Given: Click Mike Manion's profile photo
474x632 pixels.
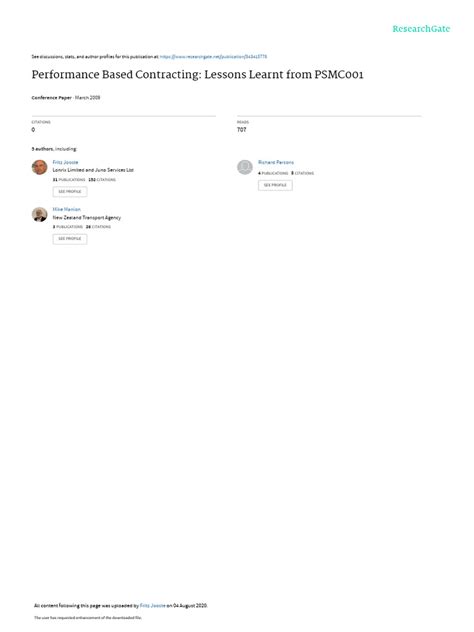Looking at the screenshot, I should [40, 214].
